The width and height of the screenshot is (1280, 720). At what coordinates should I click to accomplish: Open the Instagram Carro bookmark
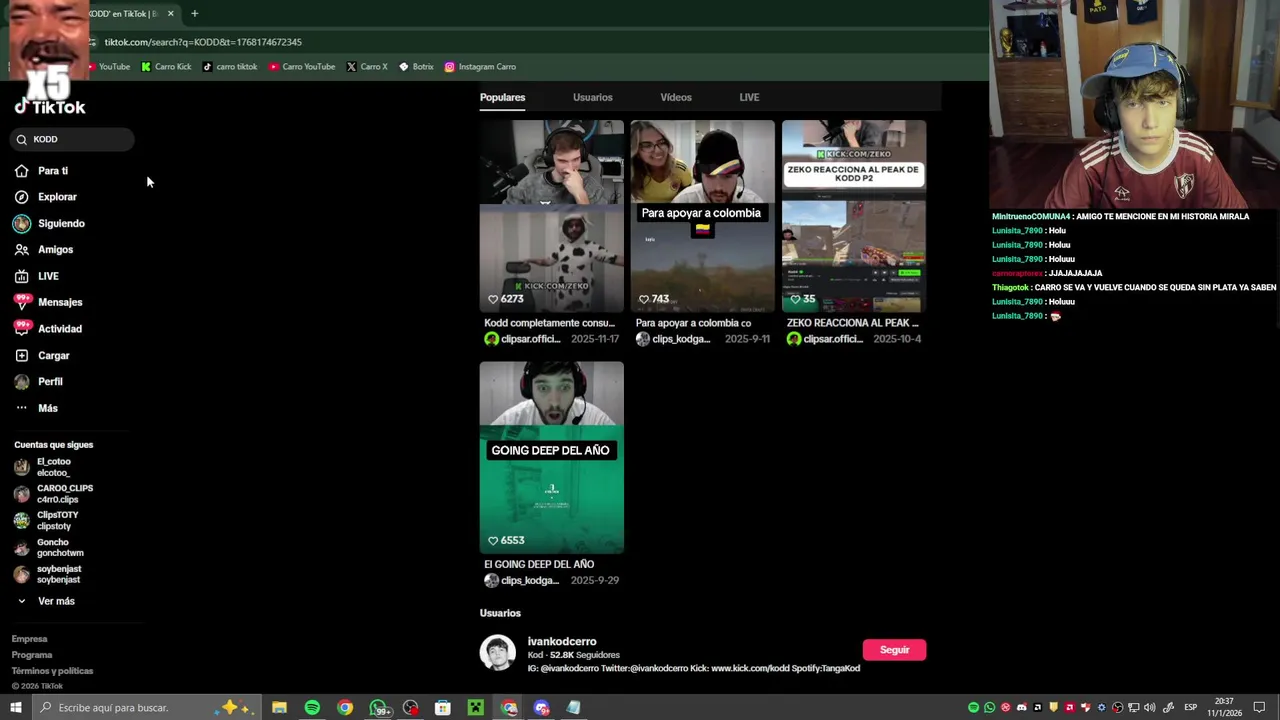point(480,67)
